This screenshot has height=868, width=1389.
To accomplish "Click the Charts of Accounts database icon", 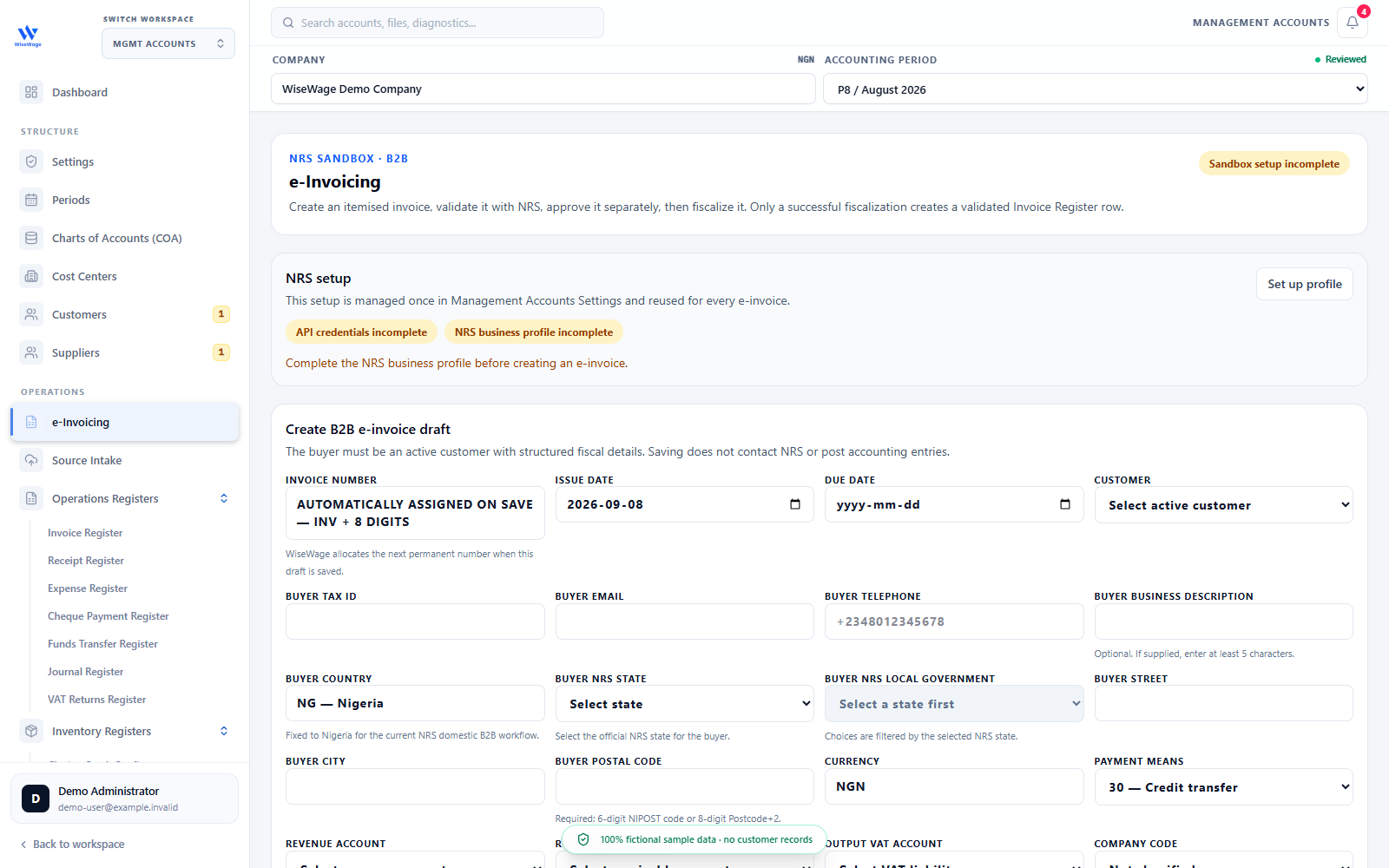I will (31, 238).
